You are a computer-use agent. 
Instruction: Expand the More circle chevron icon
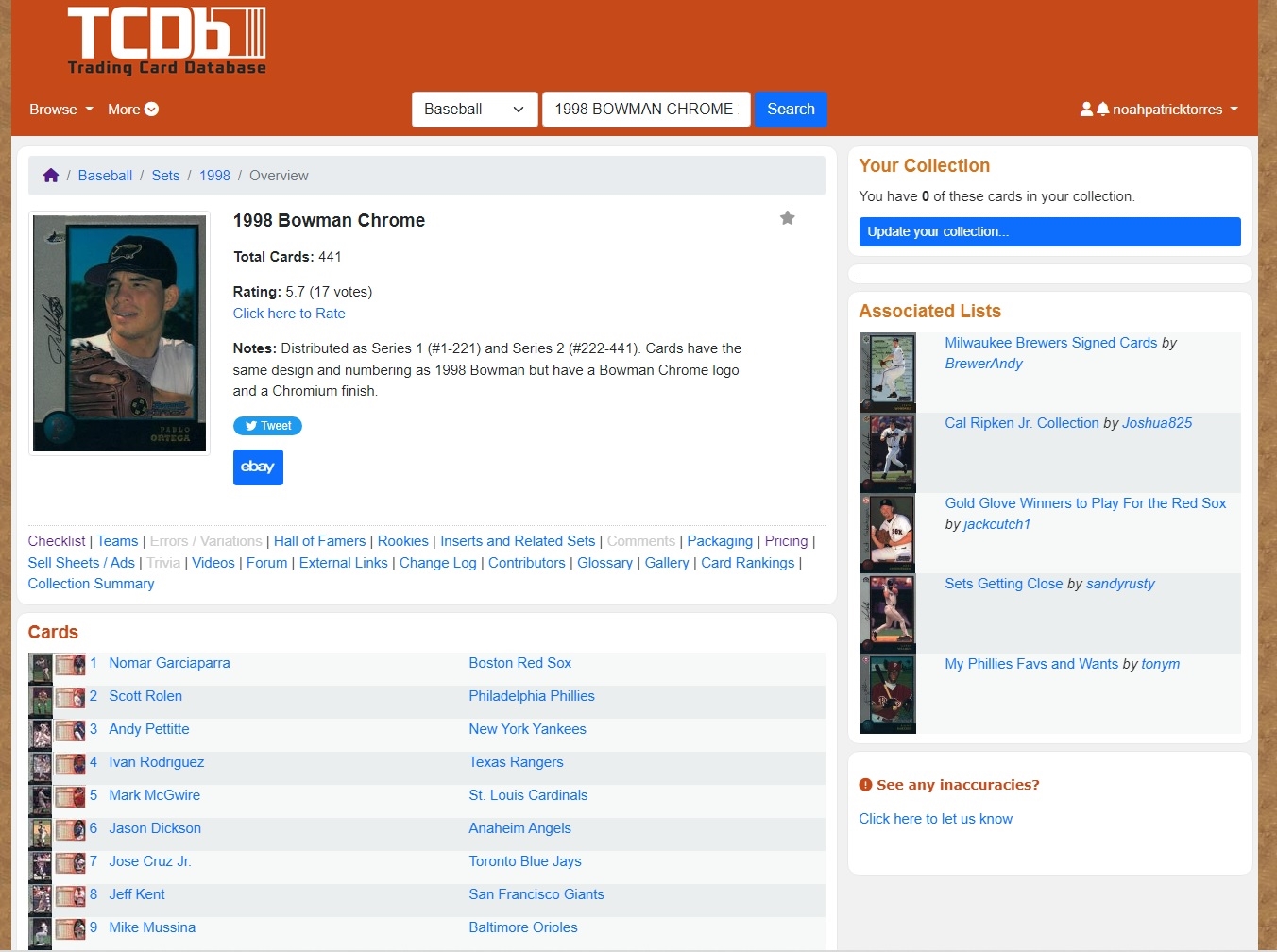[x=151, y=110]
